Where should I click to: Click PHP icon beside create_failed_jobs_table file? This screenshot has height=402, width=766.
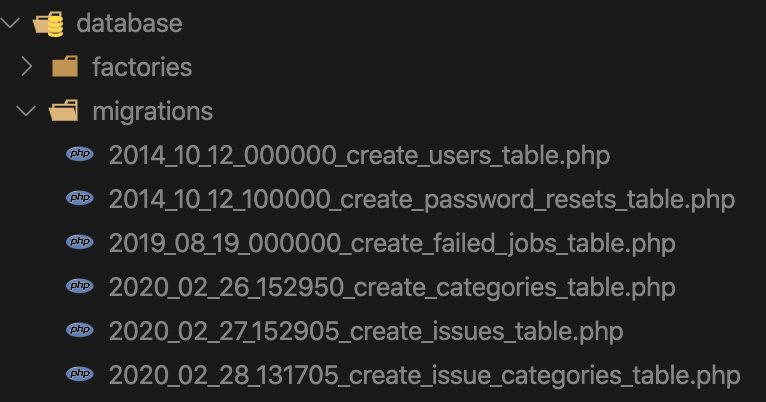(x=80, y=242)
